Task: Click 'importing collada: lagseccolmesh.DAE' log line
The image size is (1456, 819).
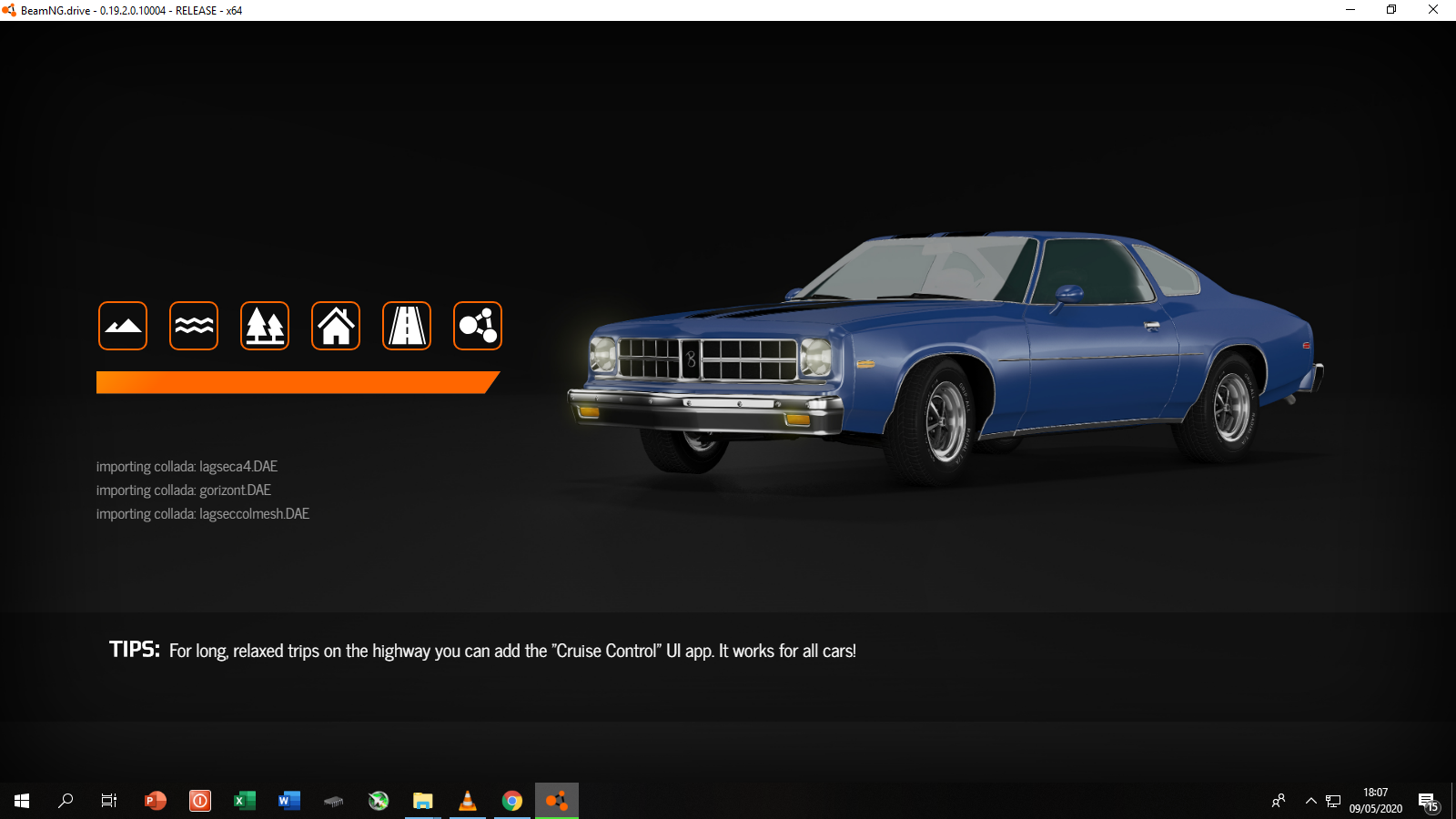Action: click(203, 513)
